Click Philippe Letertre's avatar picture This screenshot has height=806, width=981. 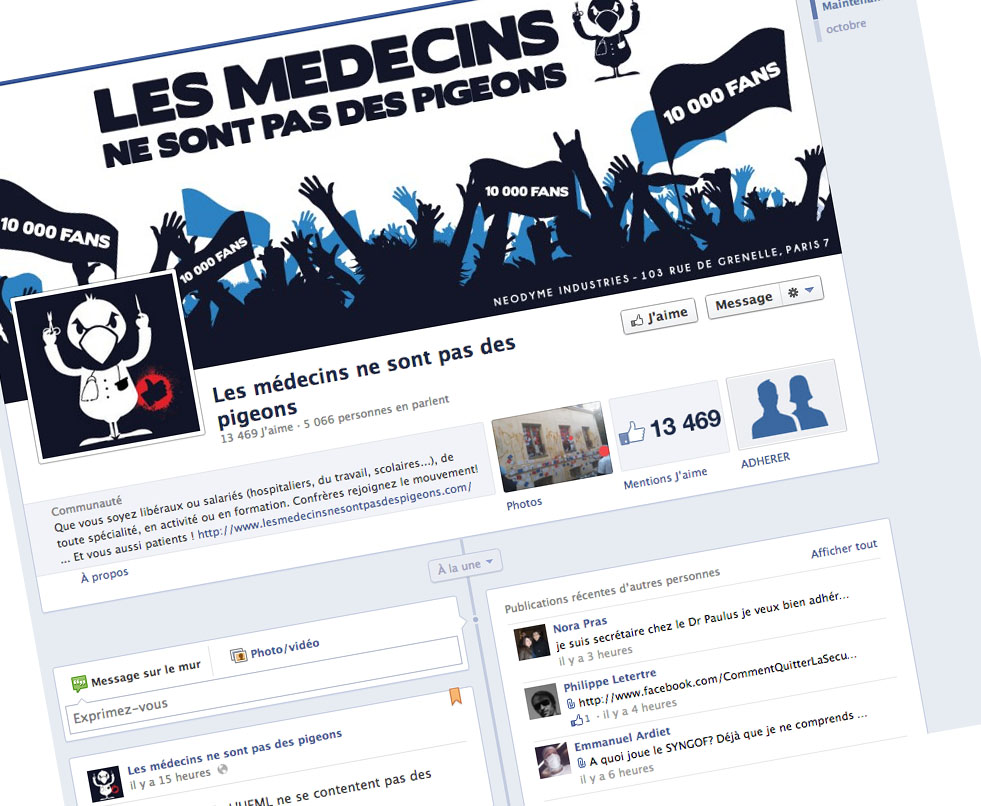(x=542, y=702)
